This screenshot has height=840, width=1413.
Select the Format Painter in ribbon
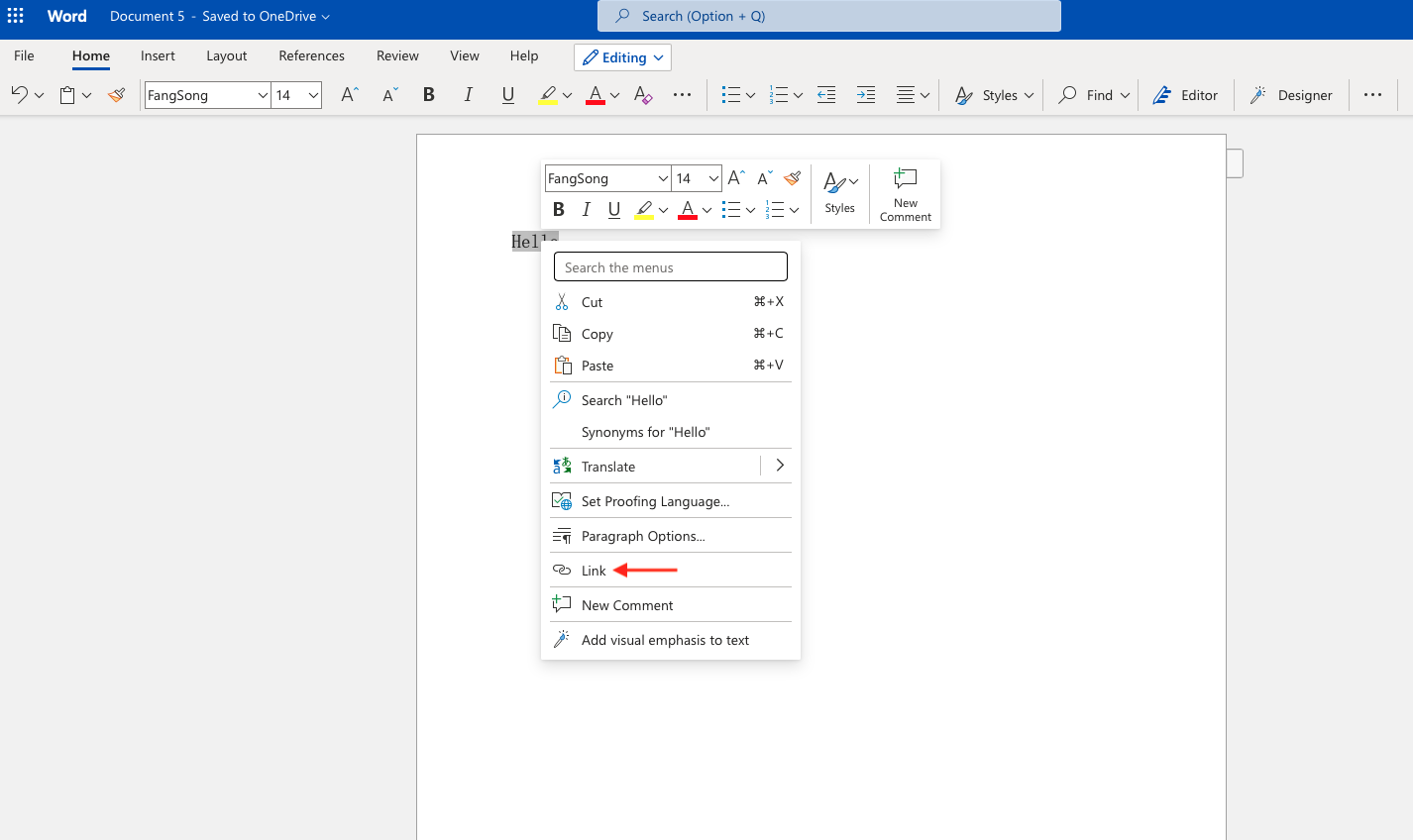117,95
